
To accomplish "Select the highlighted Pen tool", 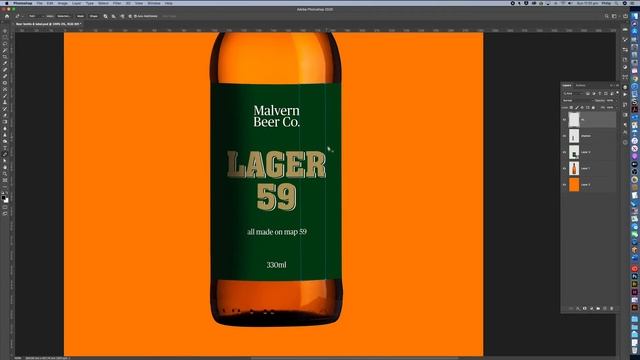I will coord(5,154).
